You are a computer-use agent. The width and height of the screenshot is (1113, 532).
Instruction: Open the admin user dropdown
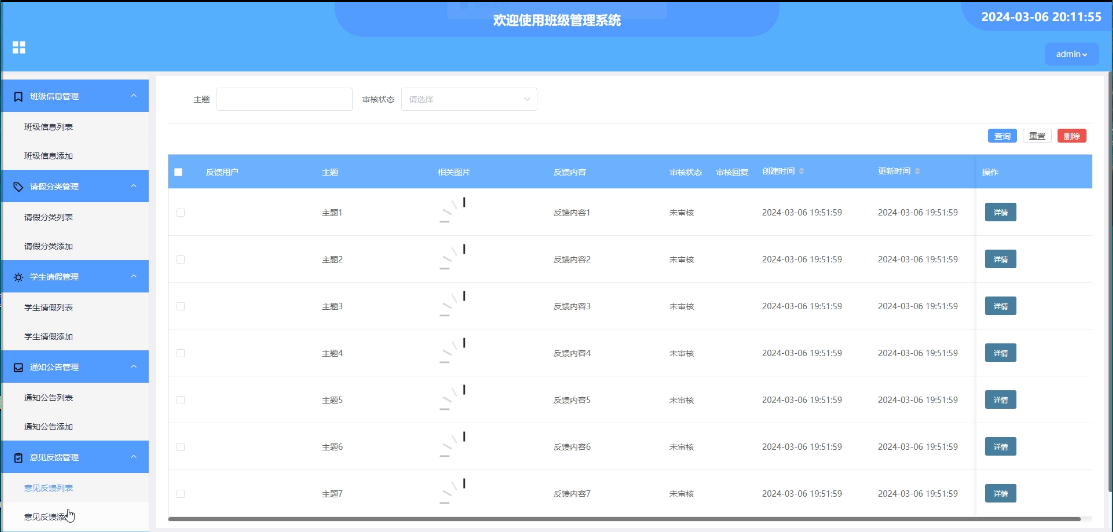1071,54
